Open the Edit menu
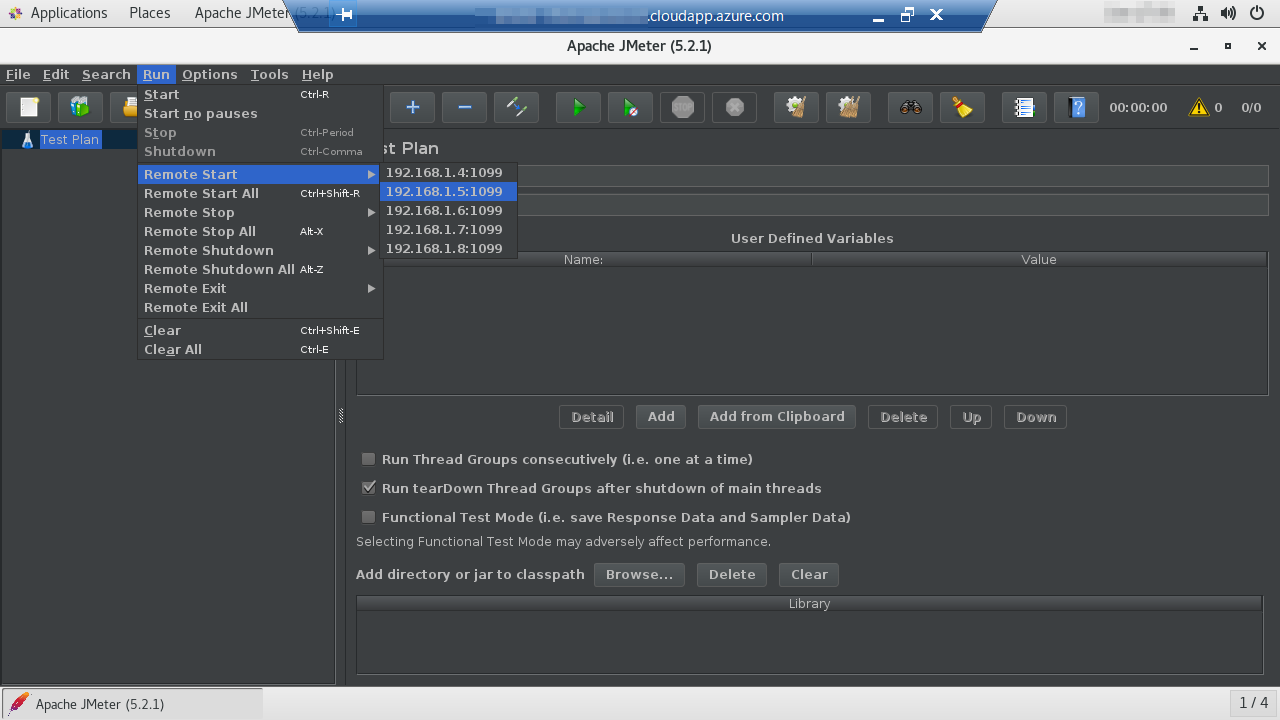Screen dimensions: 1280x720 (x=56, y=74)
